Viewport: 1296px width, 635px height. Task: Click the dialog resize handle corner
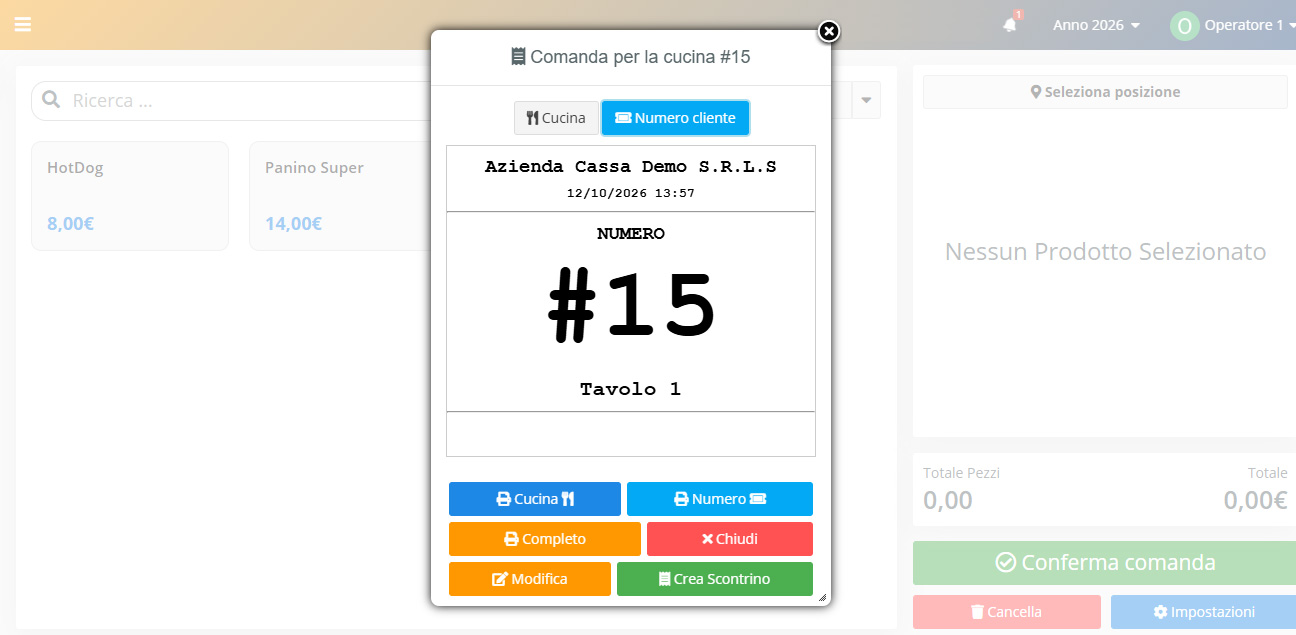pyautogui.click(x=823, y=598)
